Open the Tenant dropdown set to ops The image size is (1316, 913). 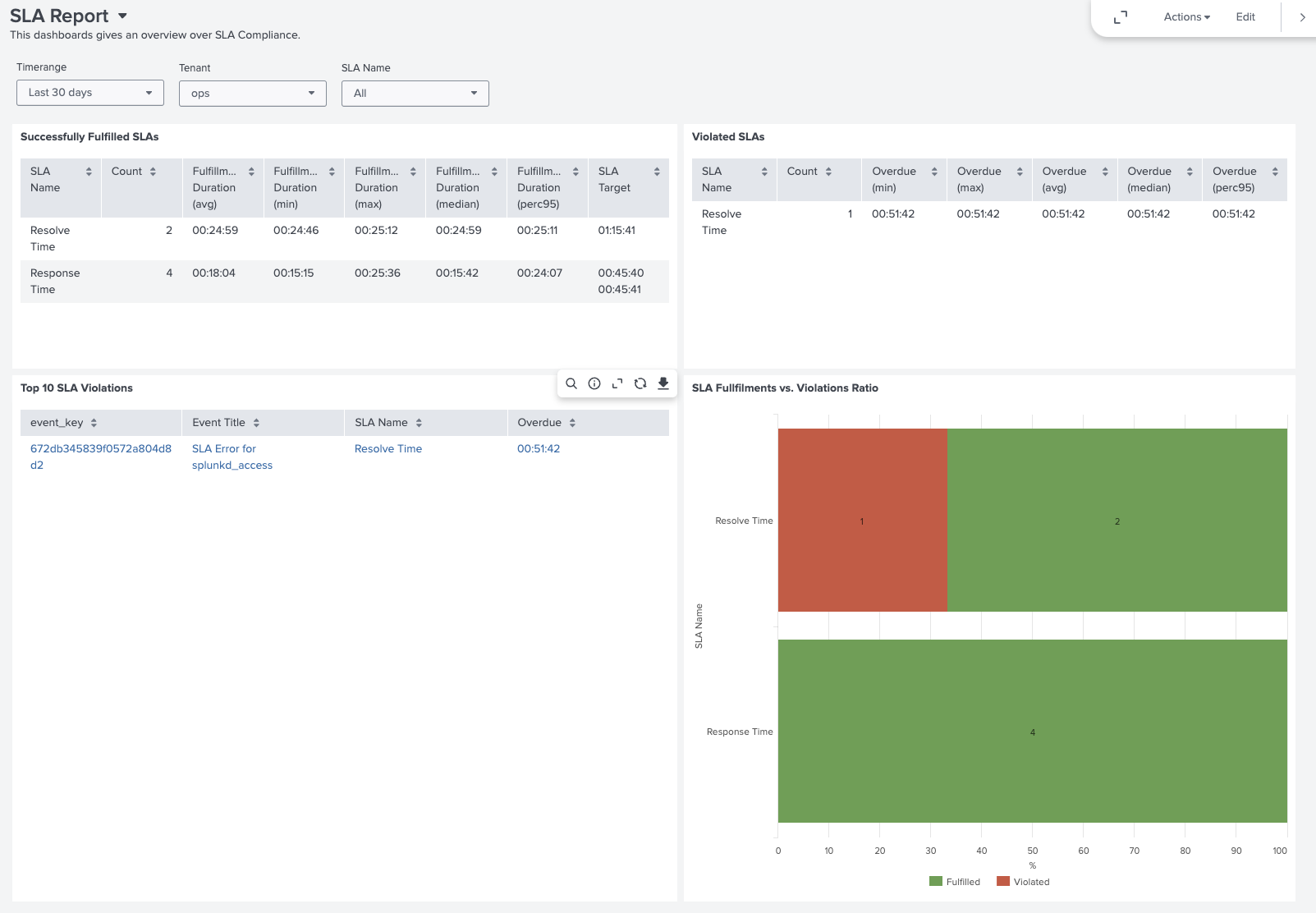click(x=253, y=94)
